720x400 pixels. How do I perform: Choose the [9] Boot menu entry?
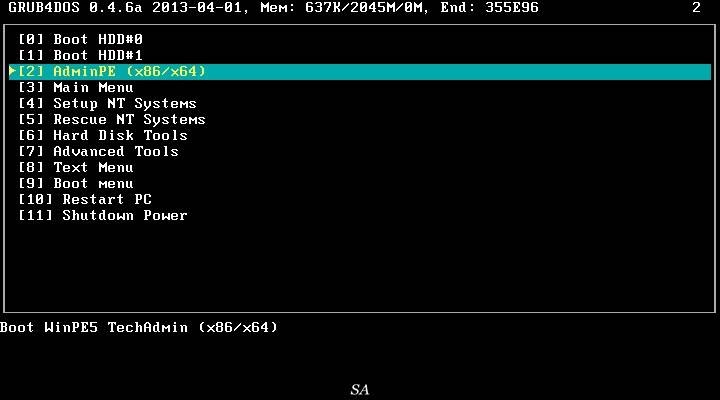[x=76, y=184]
